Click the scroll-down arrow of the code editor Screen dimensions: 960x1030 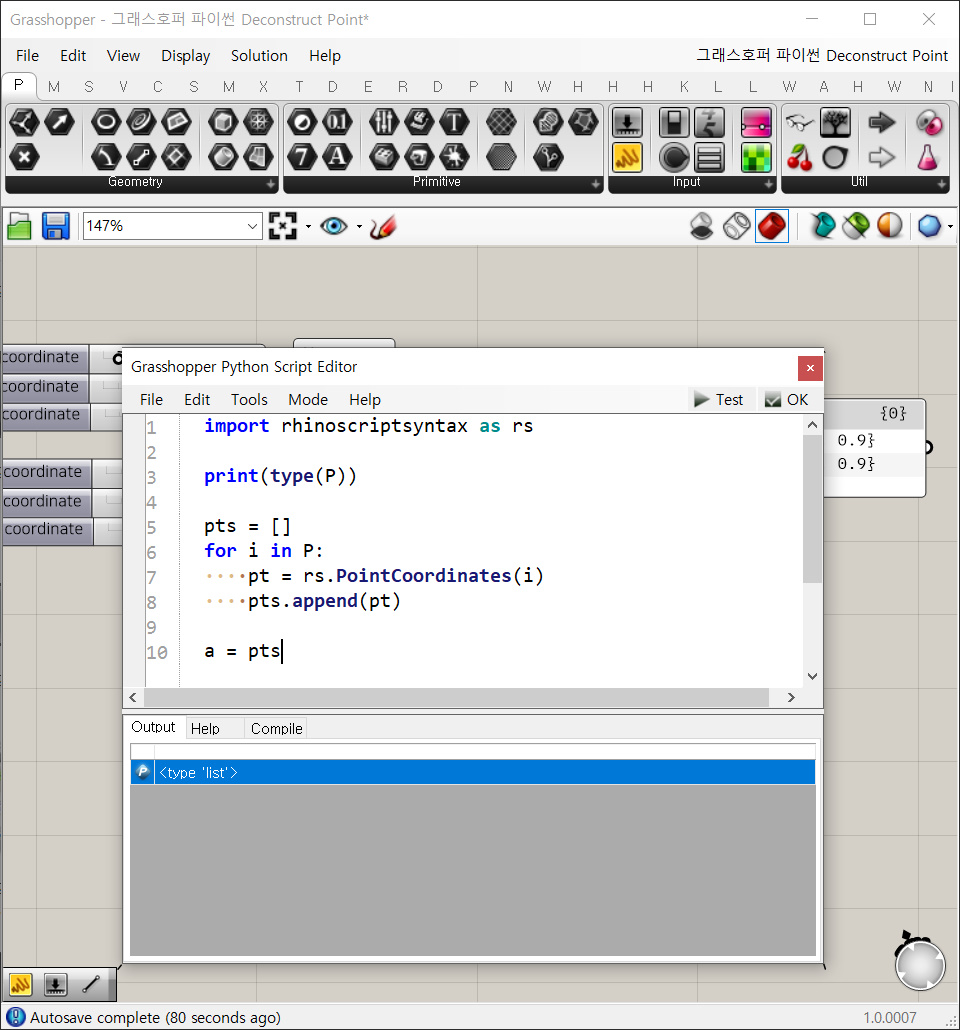click(x=812, y=677)
